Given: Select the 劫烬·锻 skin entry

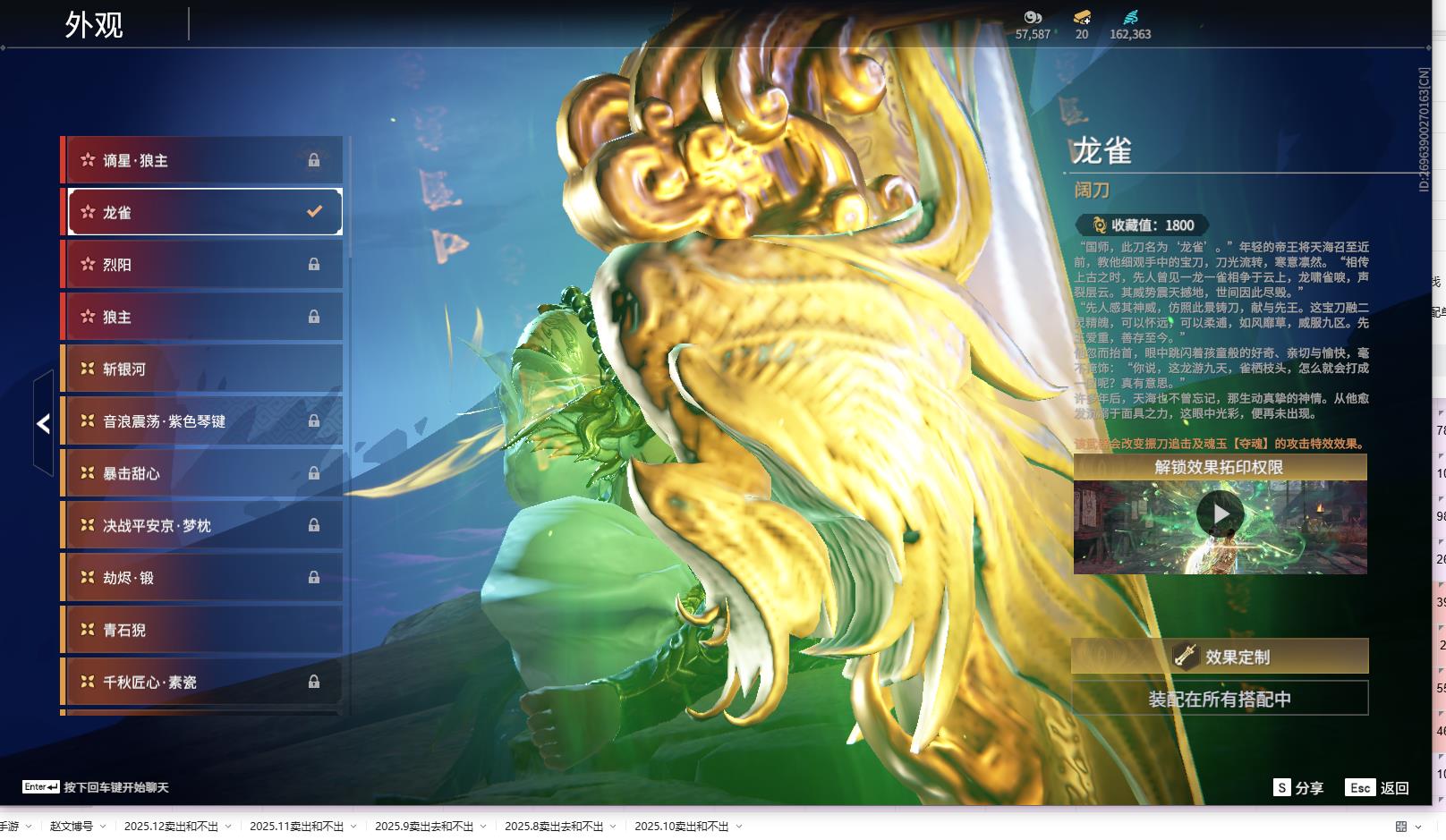Looking at the screenshot, I should [x=202, y=578].
